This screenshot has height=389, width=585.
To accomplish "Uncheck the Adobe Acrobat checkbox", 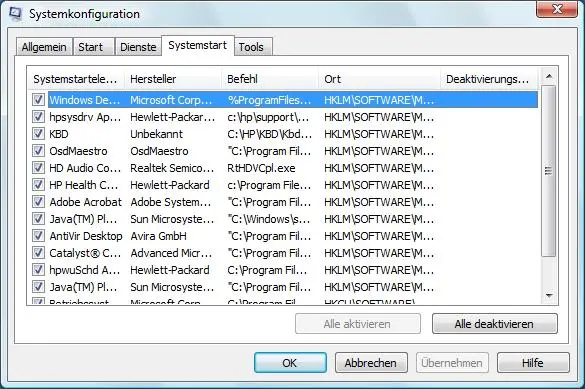I will [x=38, y=202].
